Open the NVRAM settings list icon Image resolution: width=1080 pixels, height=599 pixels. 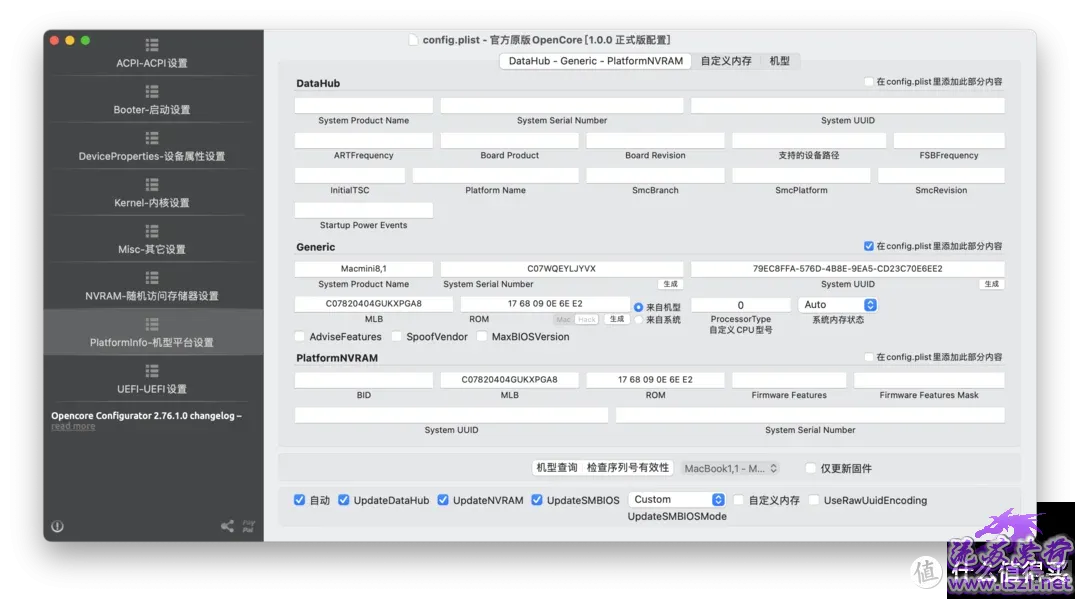[x=152, y=278]
